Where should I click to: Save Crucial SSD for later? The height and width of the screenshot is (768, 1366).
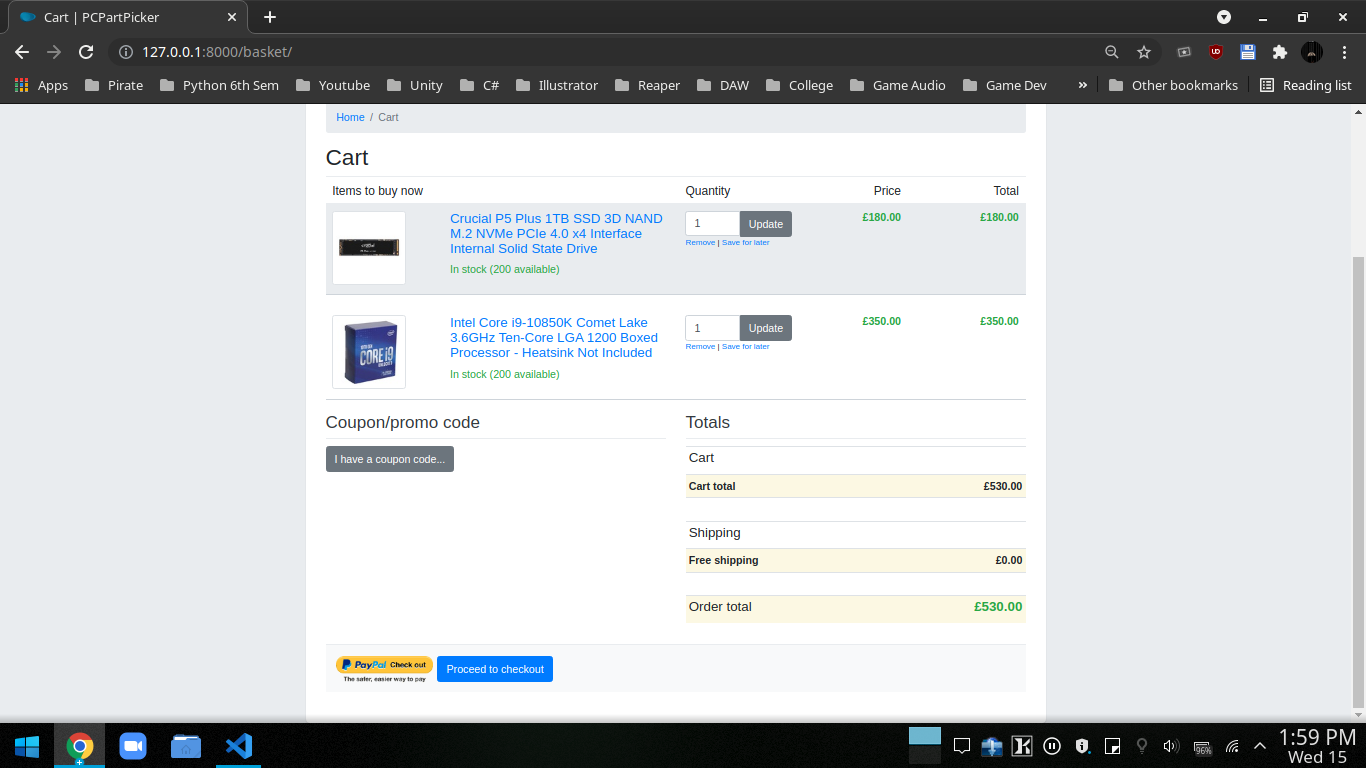[746, 243]
